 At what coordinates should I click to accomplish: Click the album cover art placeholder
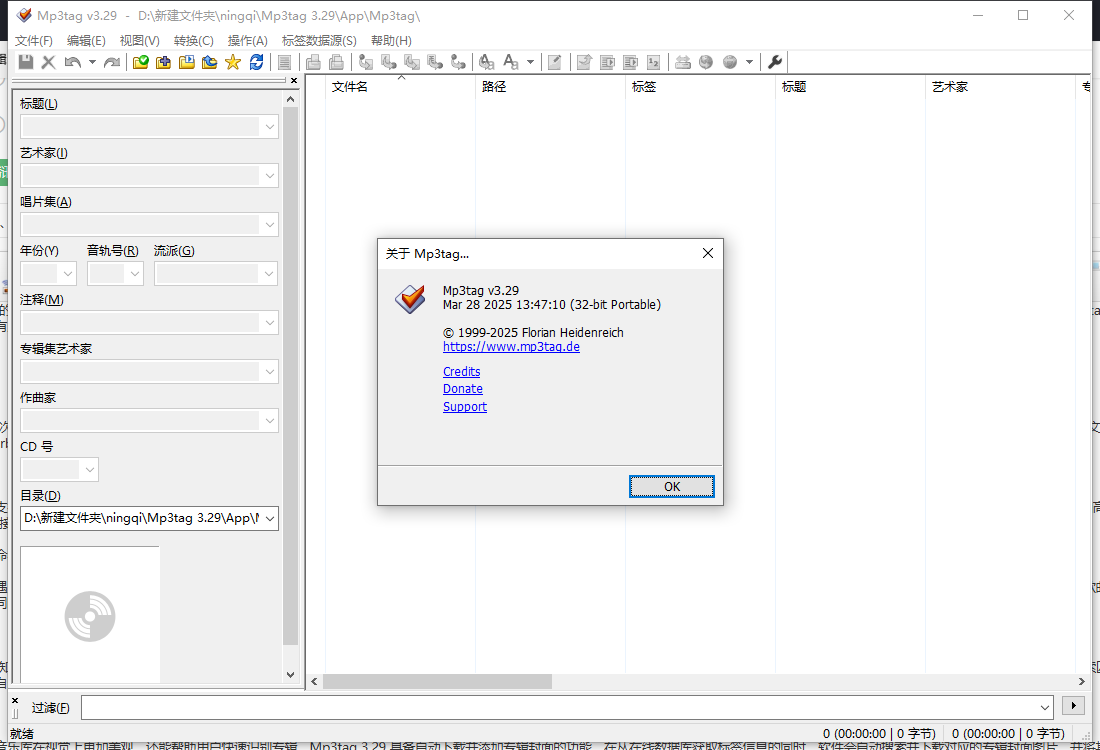90,615
